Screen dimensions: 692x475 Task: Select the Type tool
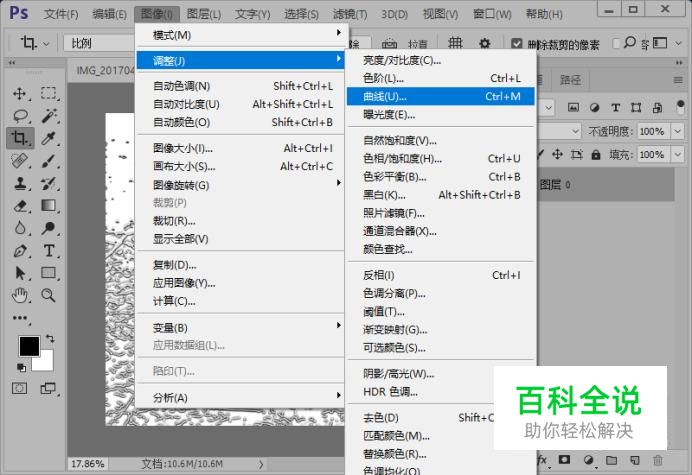(48, 250)
